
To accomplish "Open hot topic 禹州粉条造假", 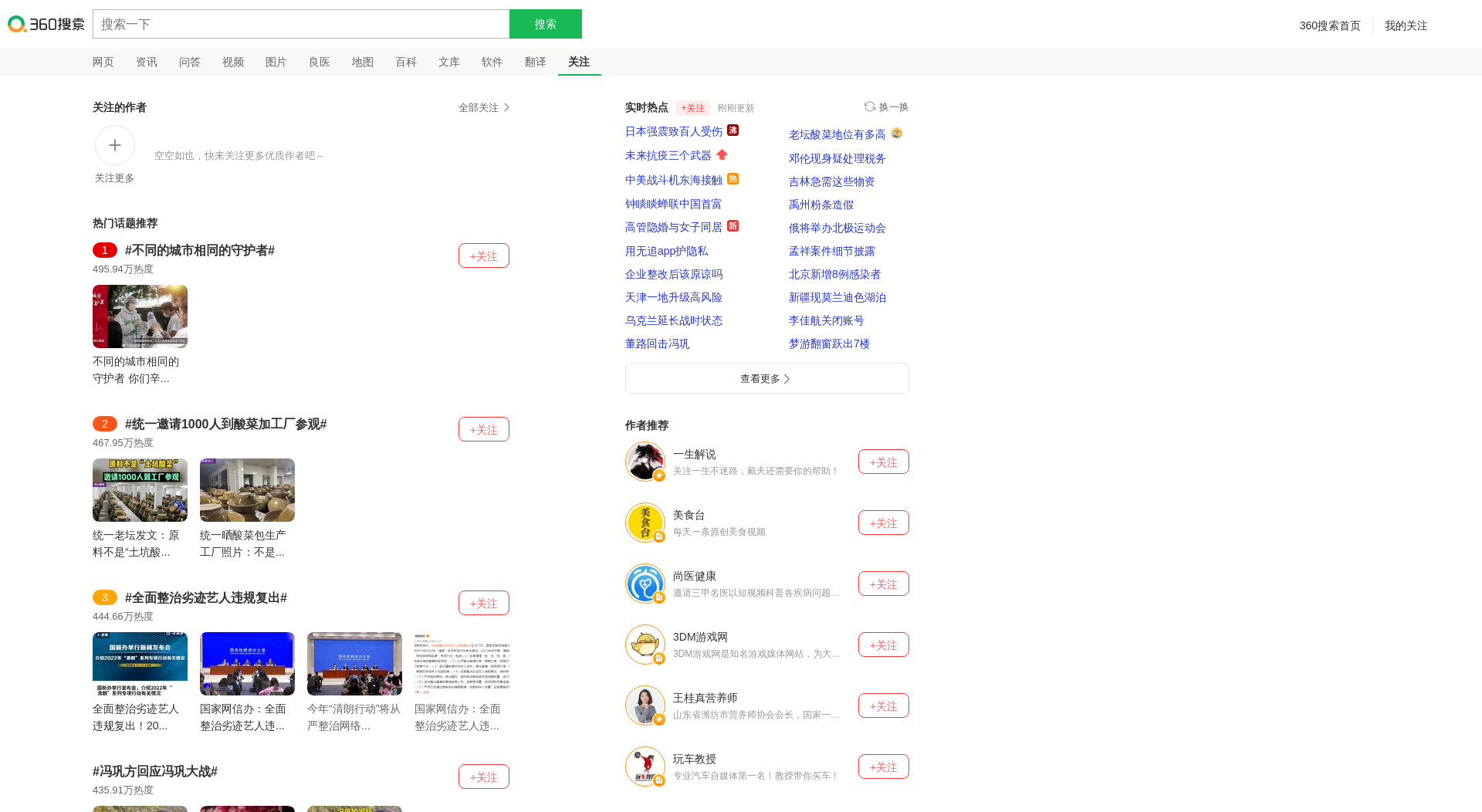I will pos(821,205).
